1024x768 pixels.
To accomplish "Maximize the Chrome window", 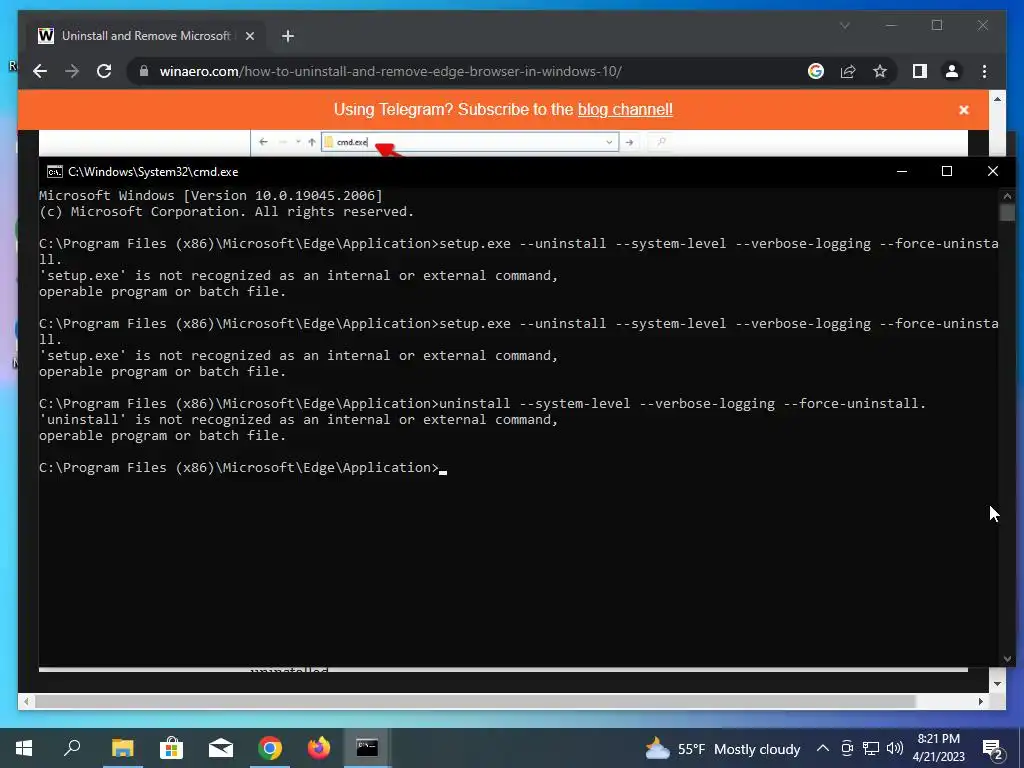I will click(x=936, y=25).
